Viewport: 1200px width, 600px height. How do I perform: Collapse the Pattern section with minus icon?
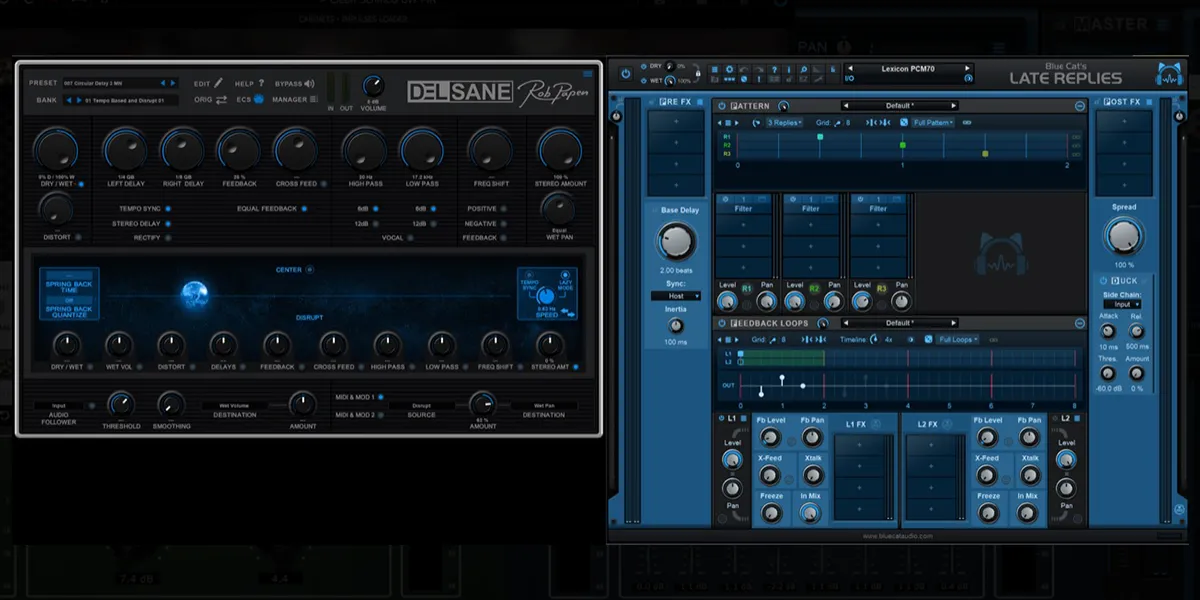(x=1080, y=105)
